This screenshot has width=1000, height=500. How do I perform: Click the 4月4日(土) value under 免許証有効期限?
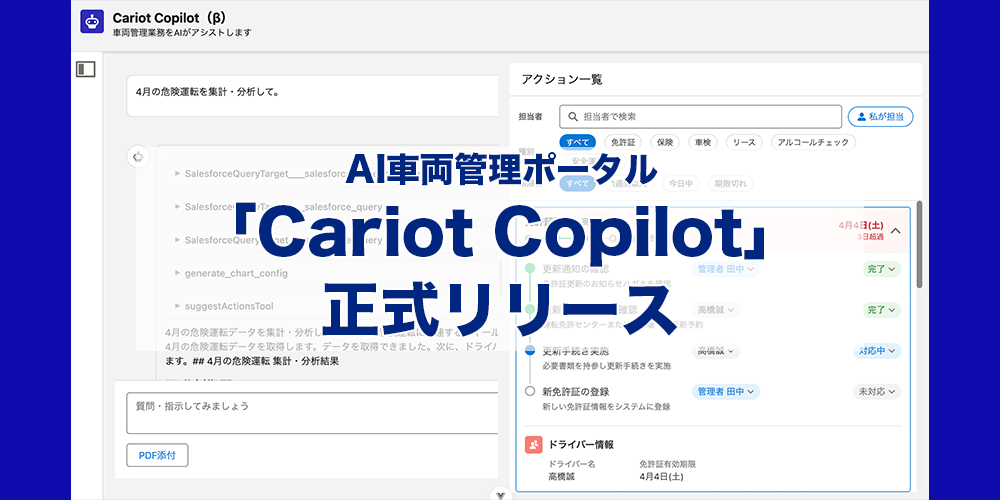661,476
